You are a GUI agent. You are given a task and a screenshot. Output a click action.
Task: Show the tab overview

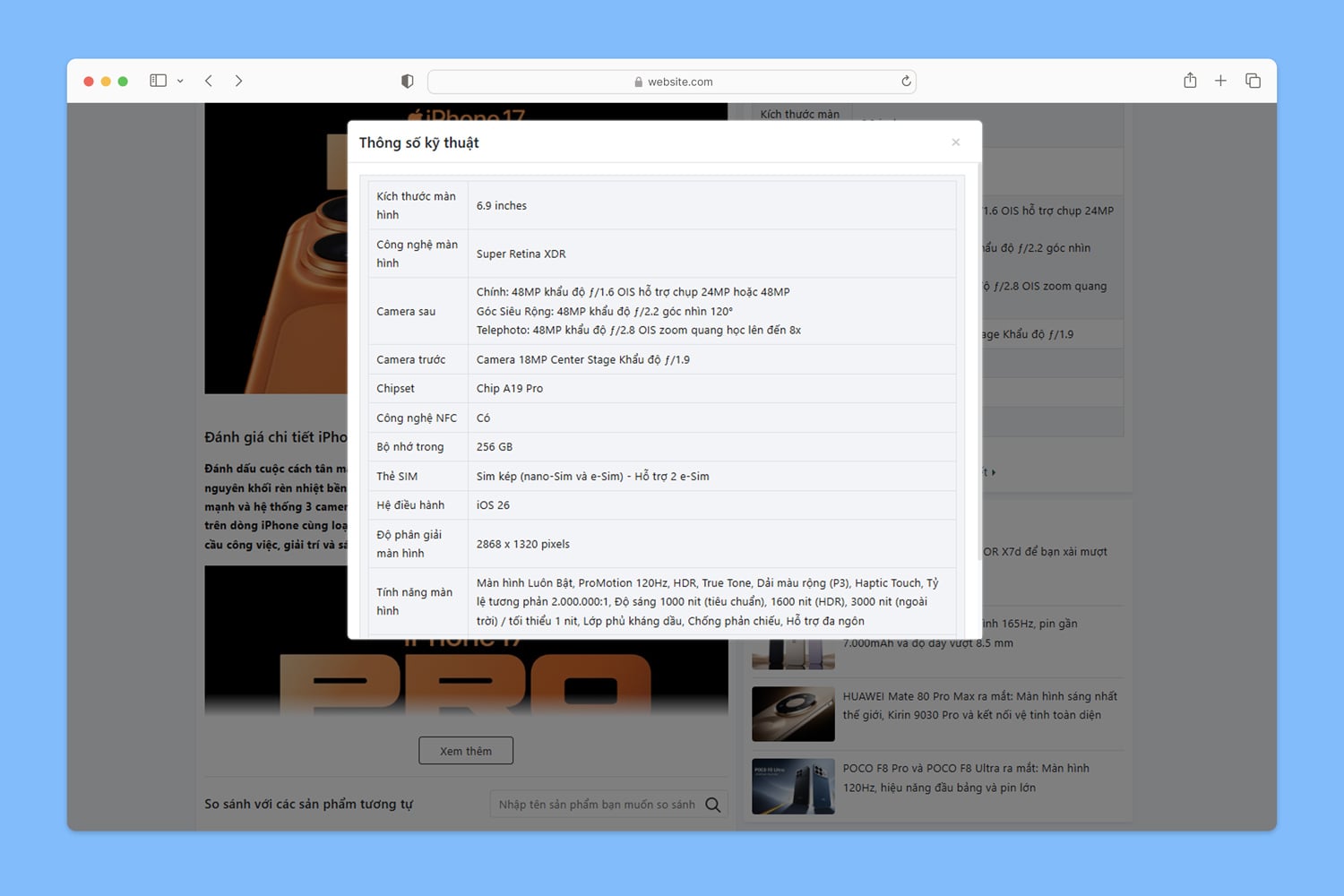1253,81
